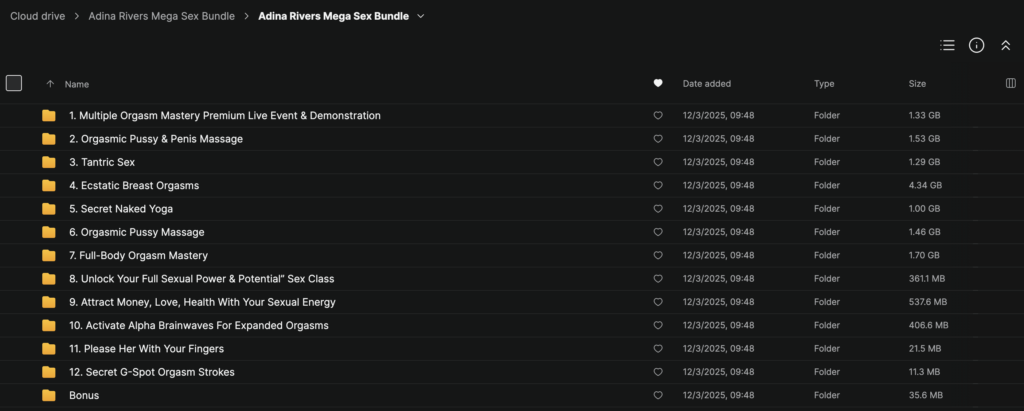Sort the list by Size column

917,84
